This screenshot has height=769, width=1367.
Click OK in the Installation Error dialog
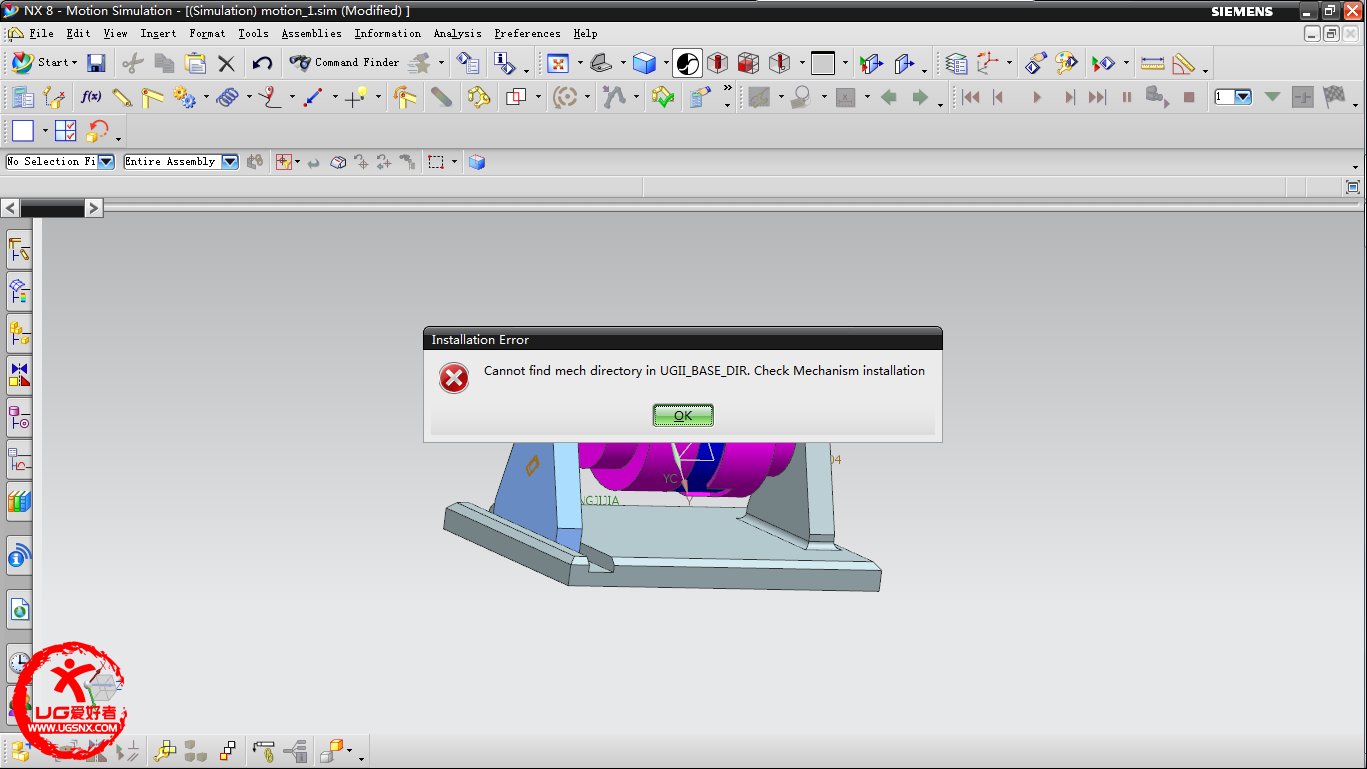pos(683,415)
